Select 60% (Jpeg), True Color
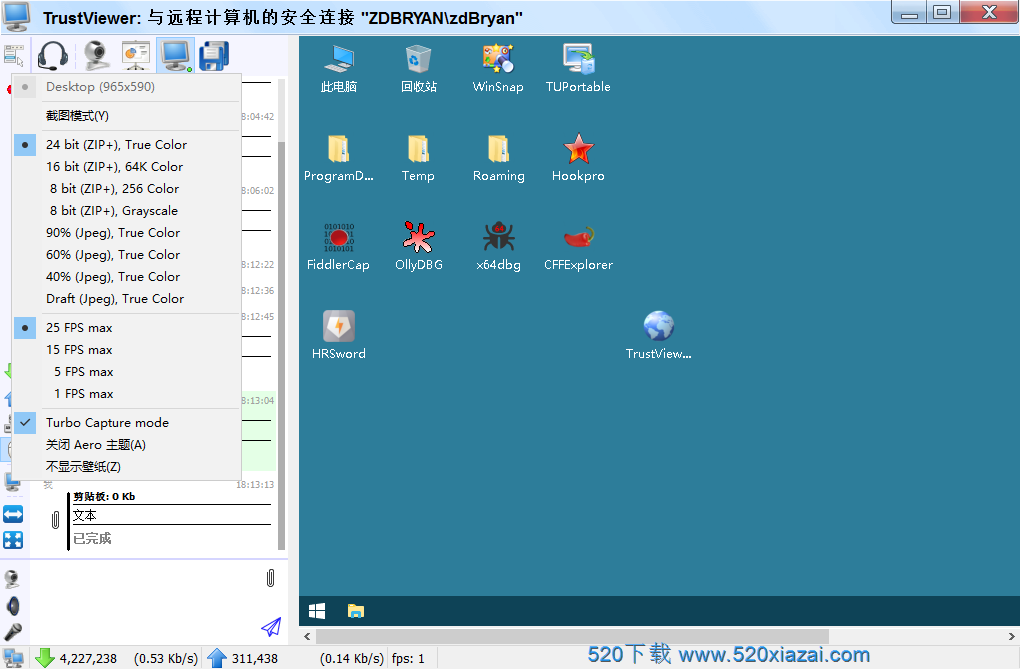This screenshot has width=1020, height=669. click(127, 255)
